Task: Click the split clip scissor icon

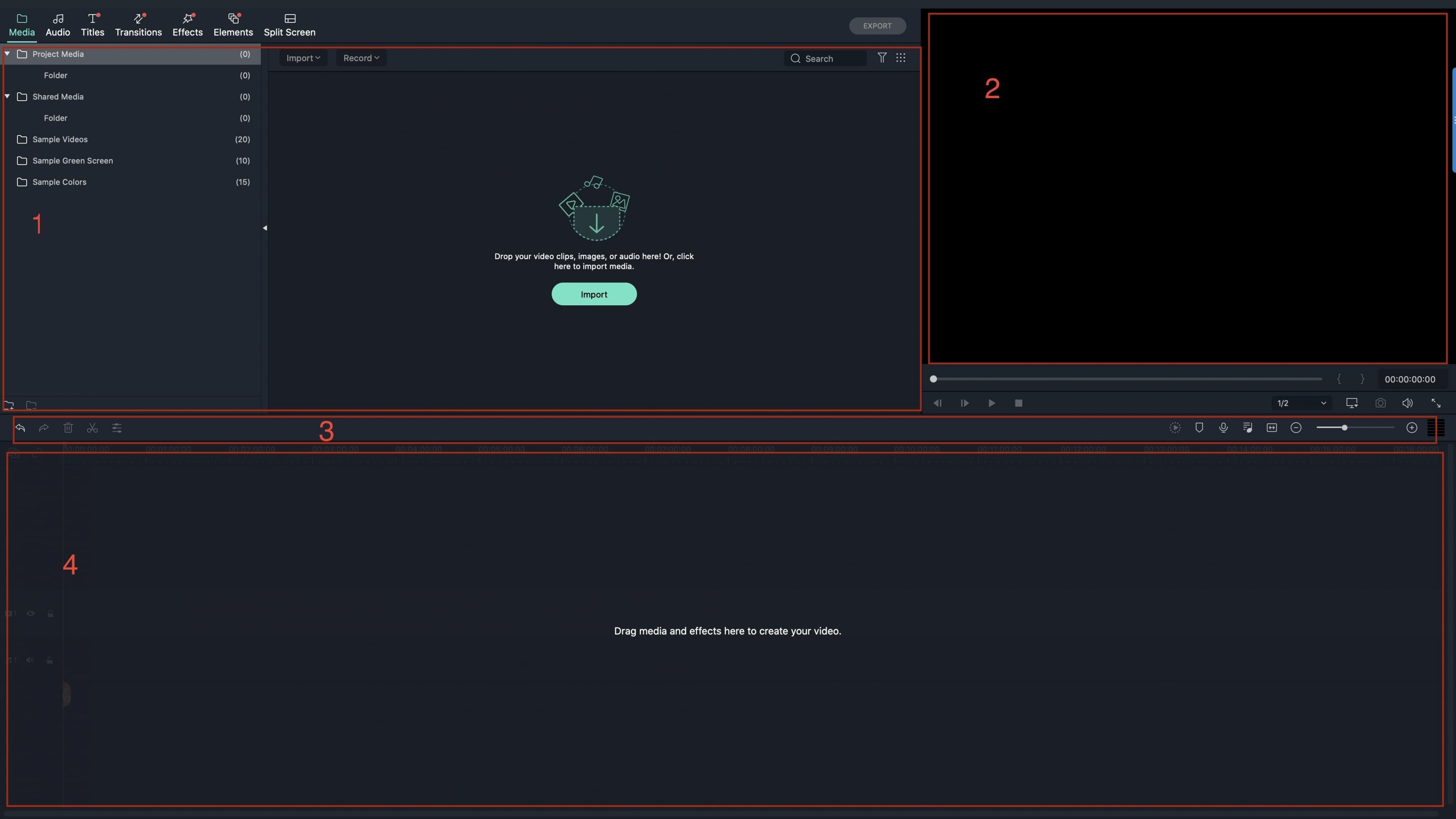Action: 92,428
